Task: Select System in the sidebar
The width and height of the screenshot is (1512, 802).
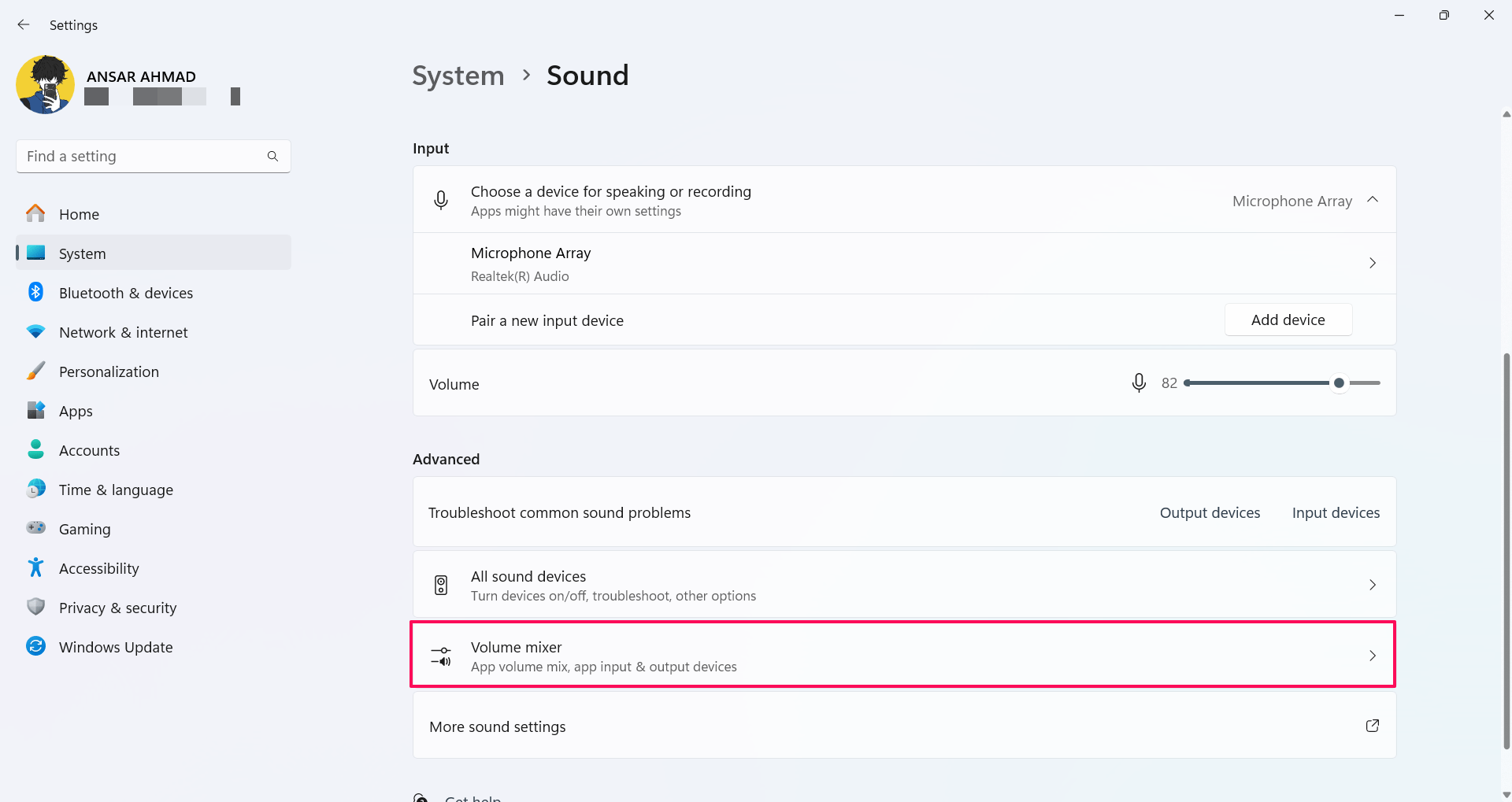Action: [x=154, y=253]
